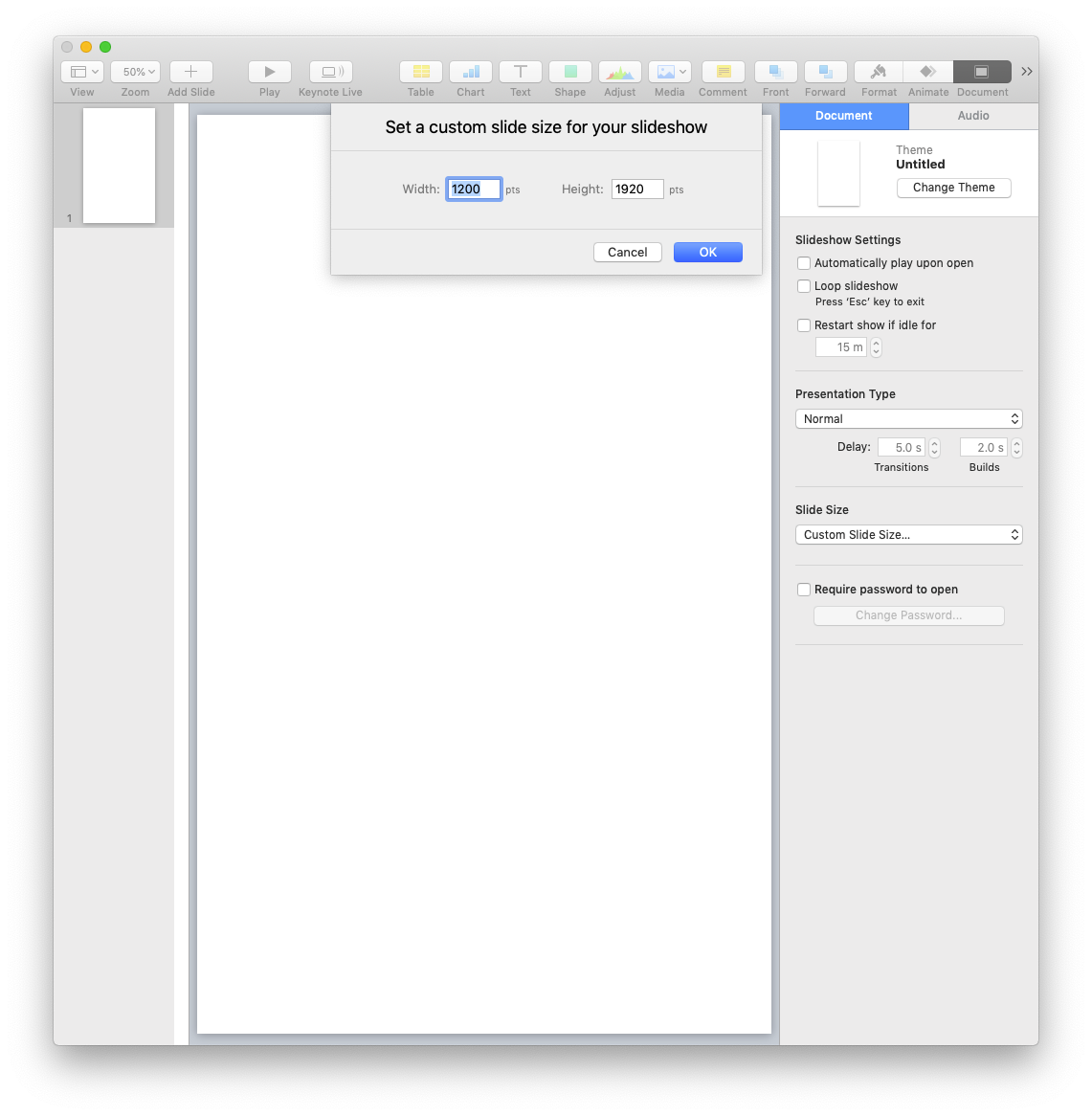Open the Media browser
This screenshot has width=1092, height=1116.
pyautogui.click(x=669, y=72)
